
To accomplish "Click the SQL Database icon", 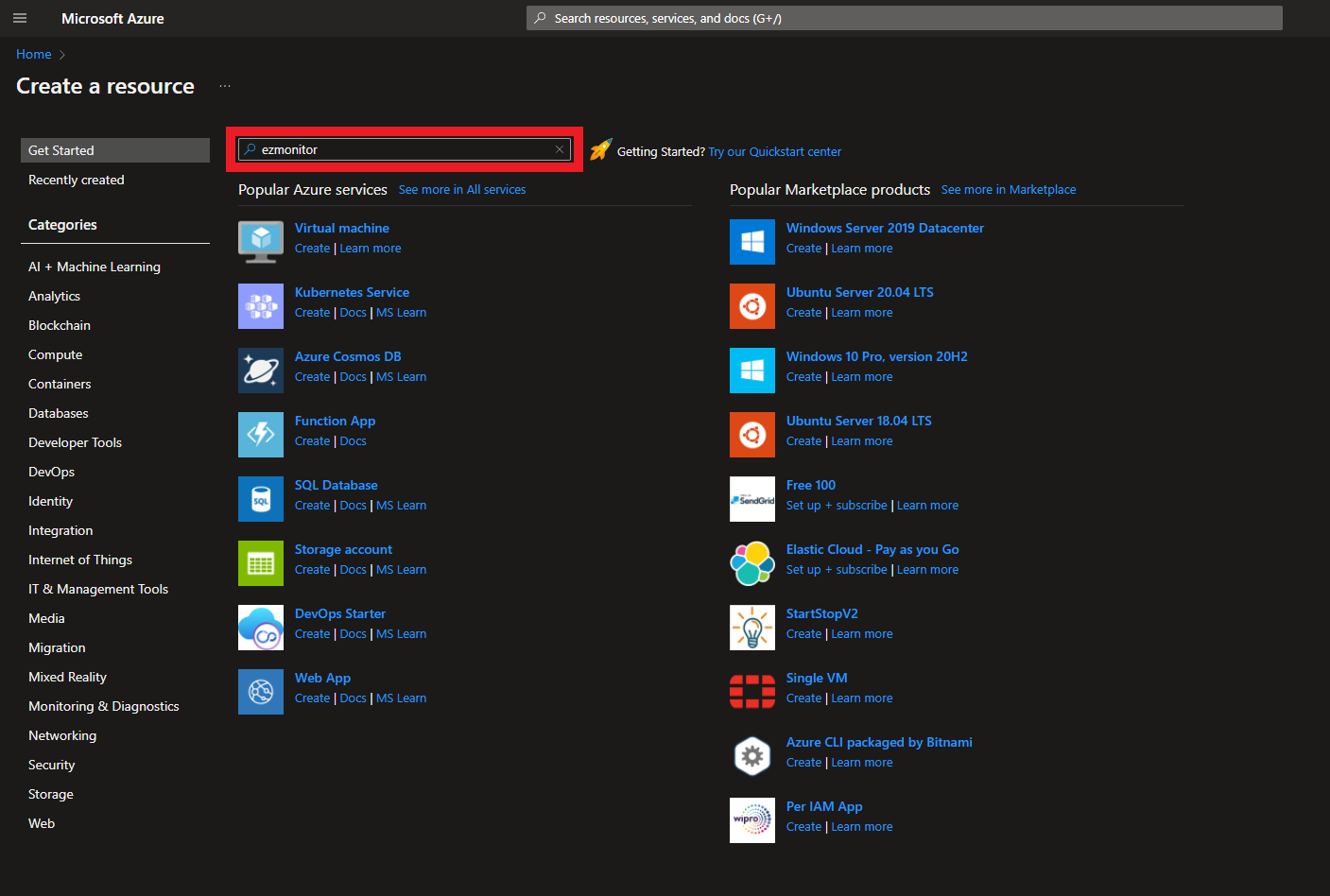I will click(261, 499).
